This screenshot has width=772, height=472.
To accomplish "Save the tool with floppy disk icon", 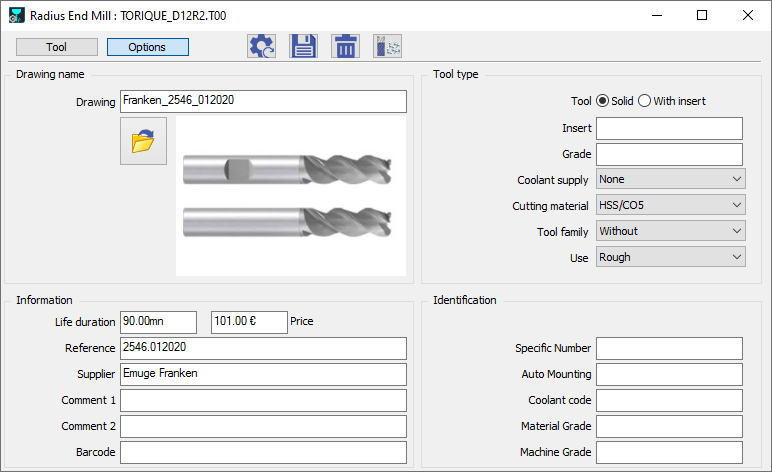I will tap(303, 46).
